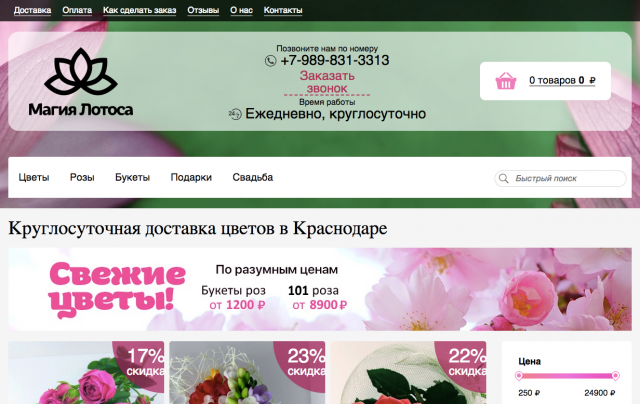The height and width of the screenshot is (404, 640).
Task: Open product with 23% скидка badge
Action: pos(247,373)
